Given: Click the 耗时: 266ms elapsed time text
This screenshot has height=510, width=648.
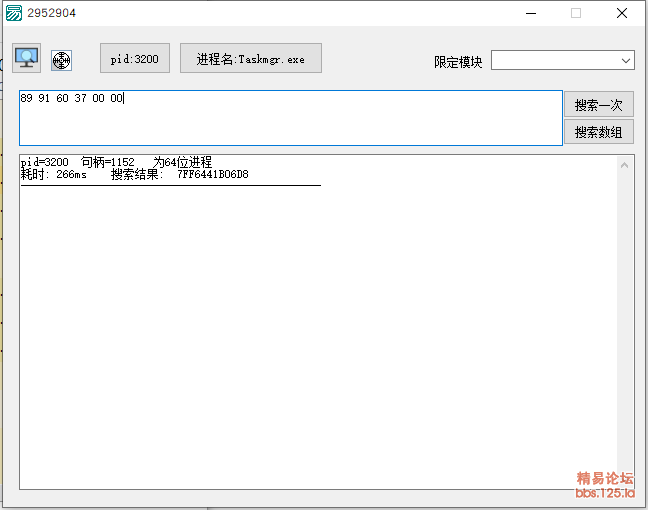Looking at the screenshot, I should [x=54, y=175].
